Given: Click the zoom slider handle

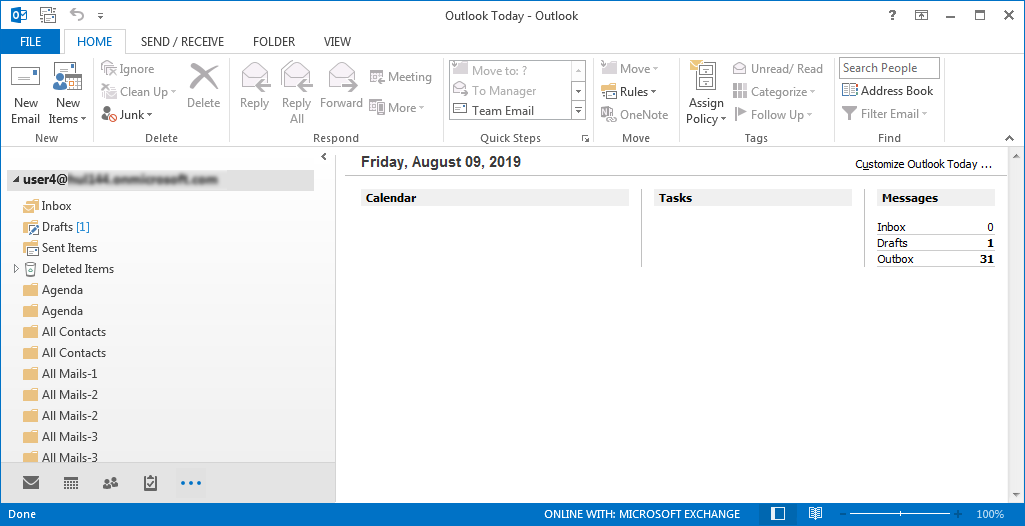Looking at the screenshot, I should [x=900, y=514].
